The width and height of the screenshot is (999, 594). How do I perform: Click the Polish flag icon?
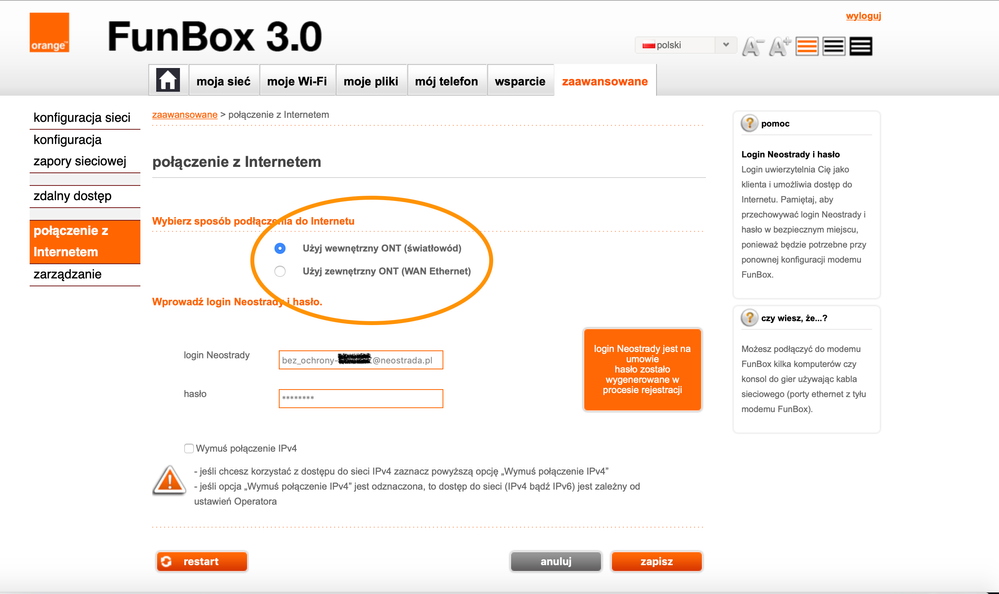(649, 45)
